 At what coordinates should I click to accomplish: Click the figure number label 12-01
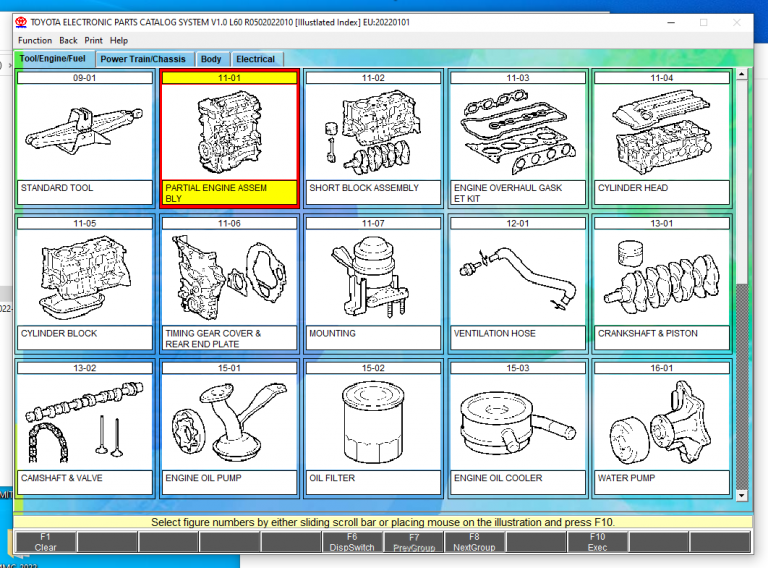point(518,223)
